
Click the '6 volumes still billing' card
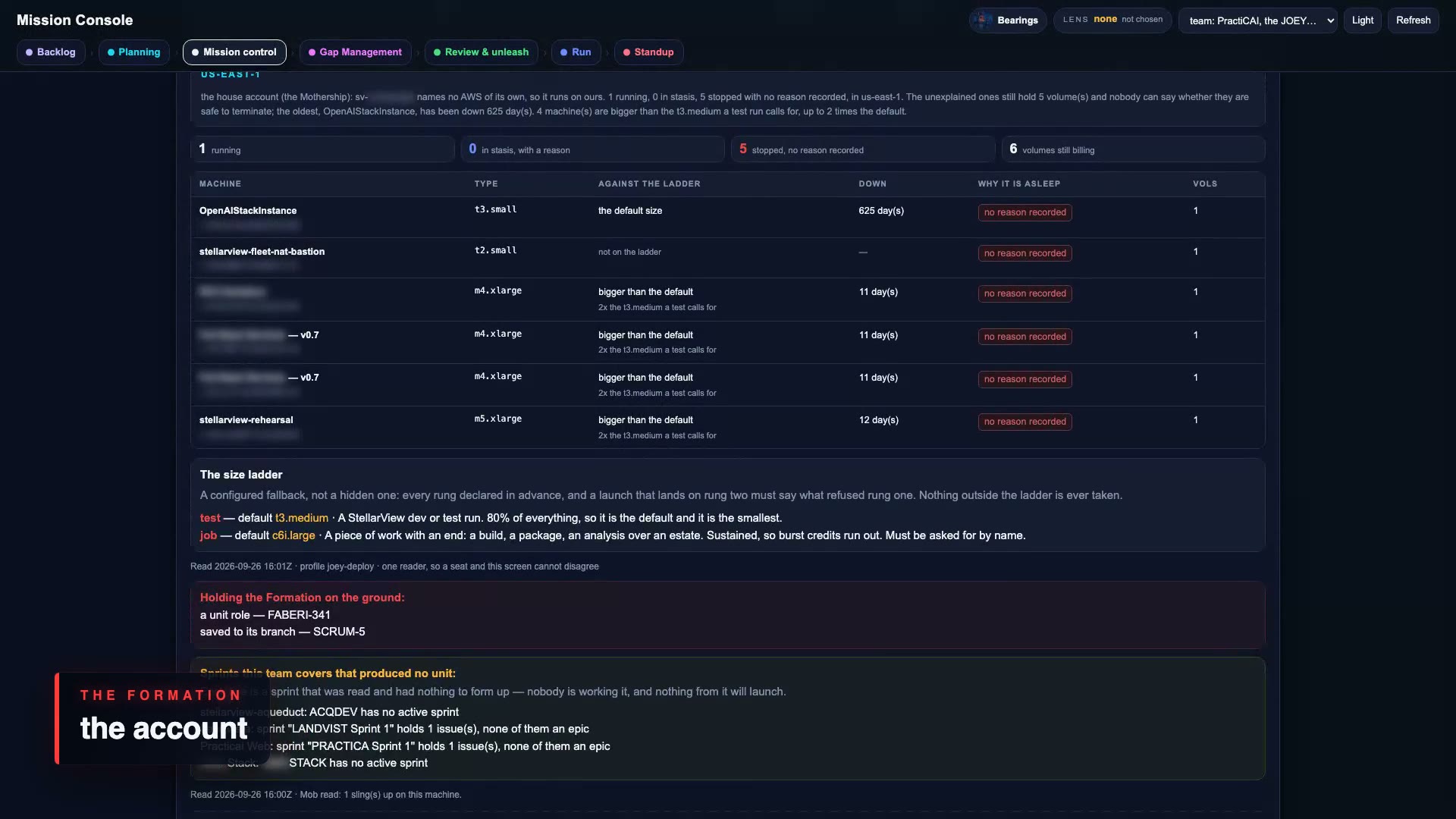pyautogui.click(x=1133, y=149)
